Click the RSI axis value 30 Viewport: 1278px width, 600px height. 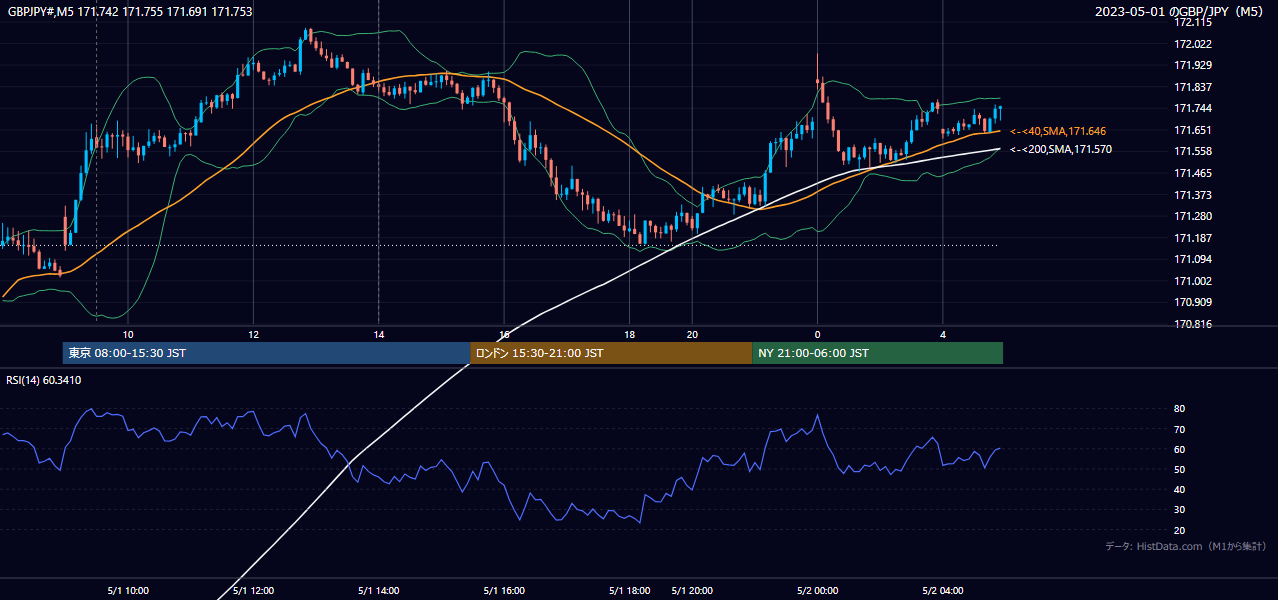(x=1179, y=510)
